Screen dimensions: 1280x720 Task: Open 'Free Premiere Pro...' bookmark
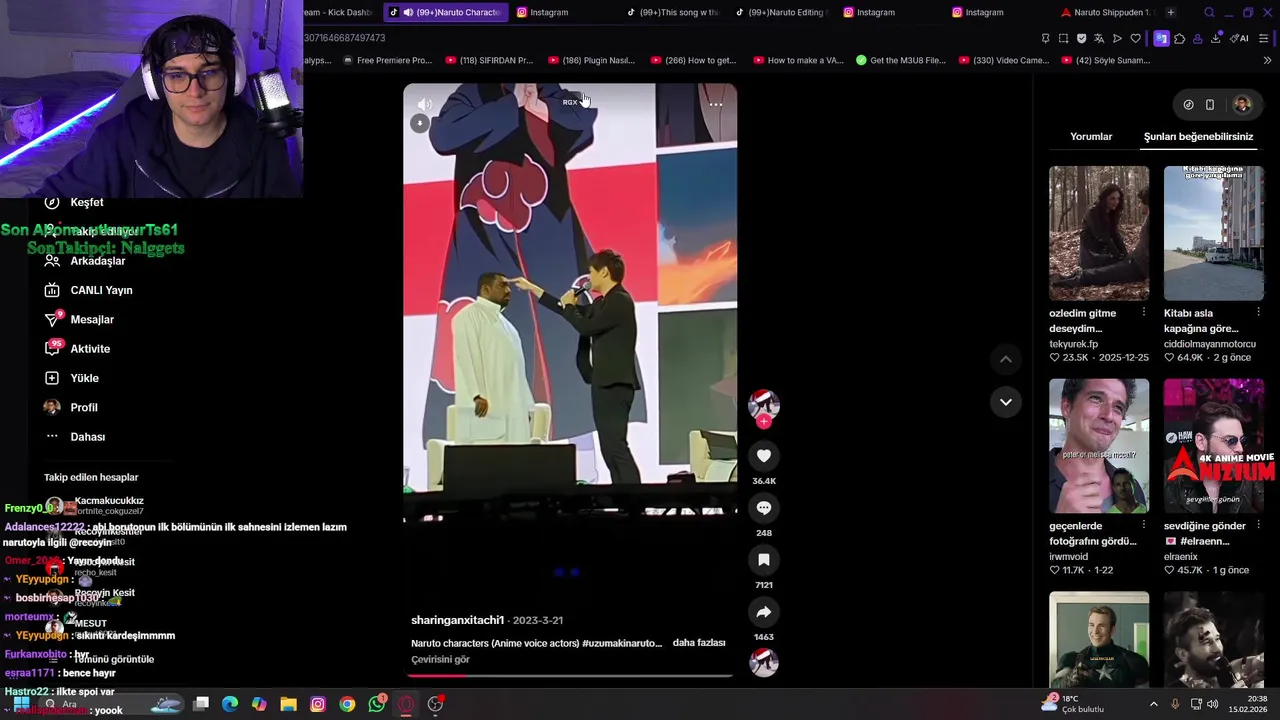coord(387,60)
